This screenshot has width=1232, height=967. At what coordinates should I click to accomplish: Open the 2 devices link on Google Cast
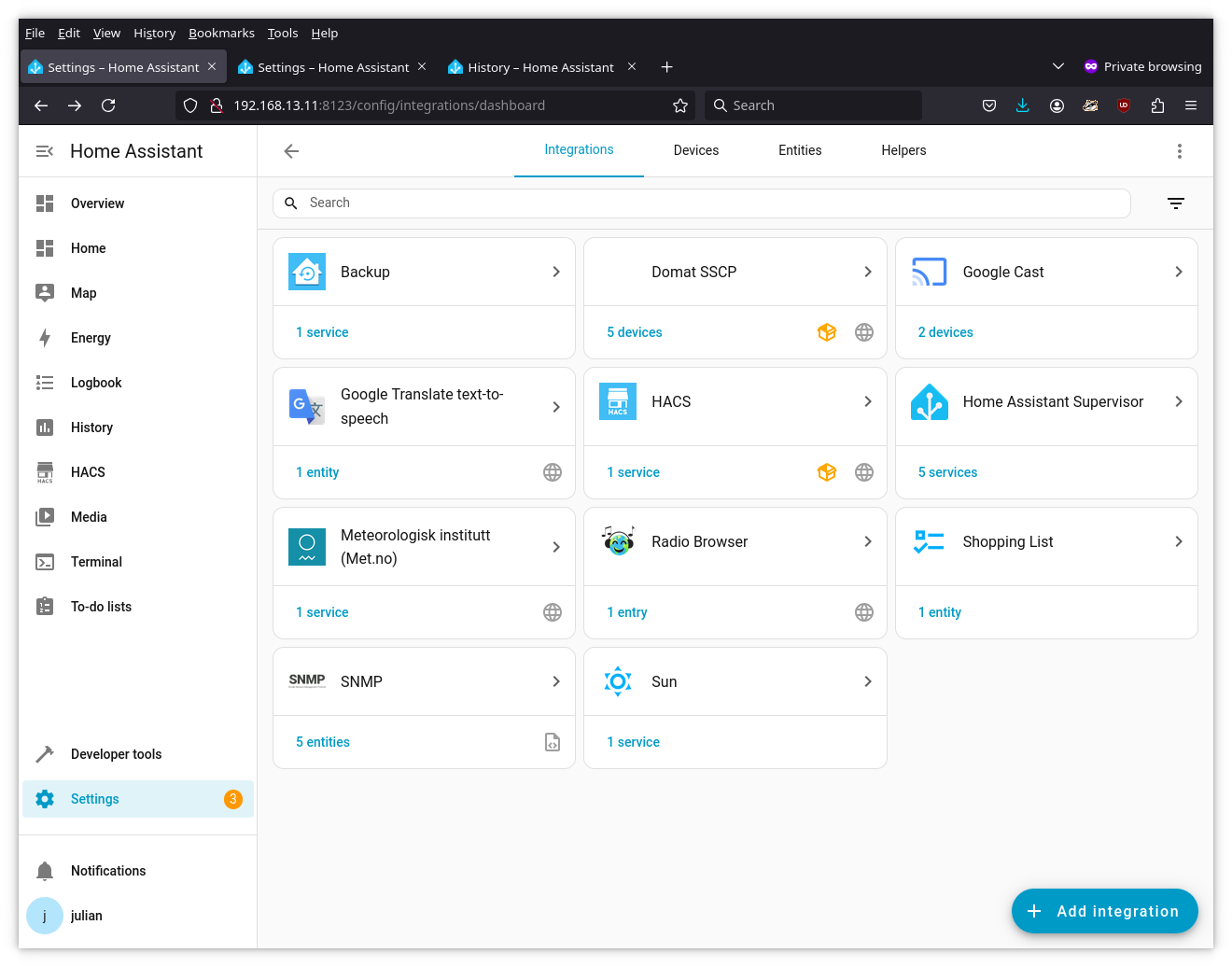945,332
